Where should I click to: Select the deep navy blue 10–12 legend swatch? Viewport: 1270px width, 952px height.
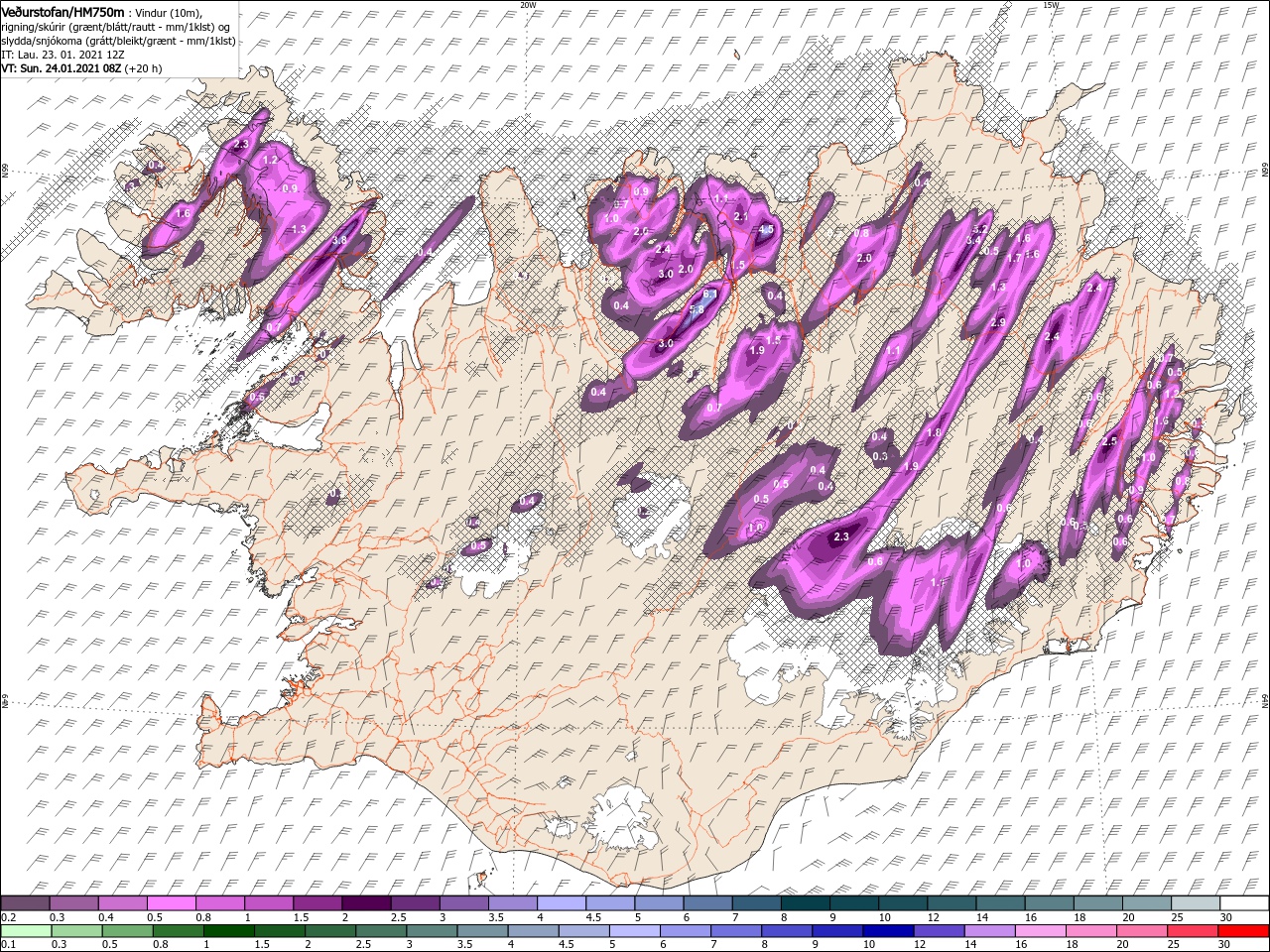click(x=886, y=930)
